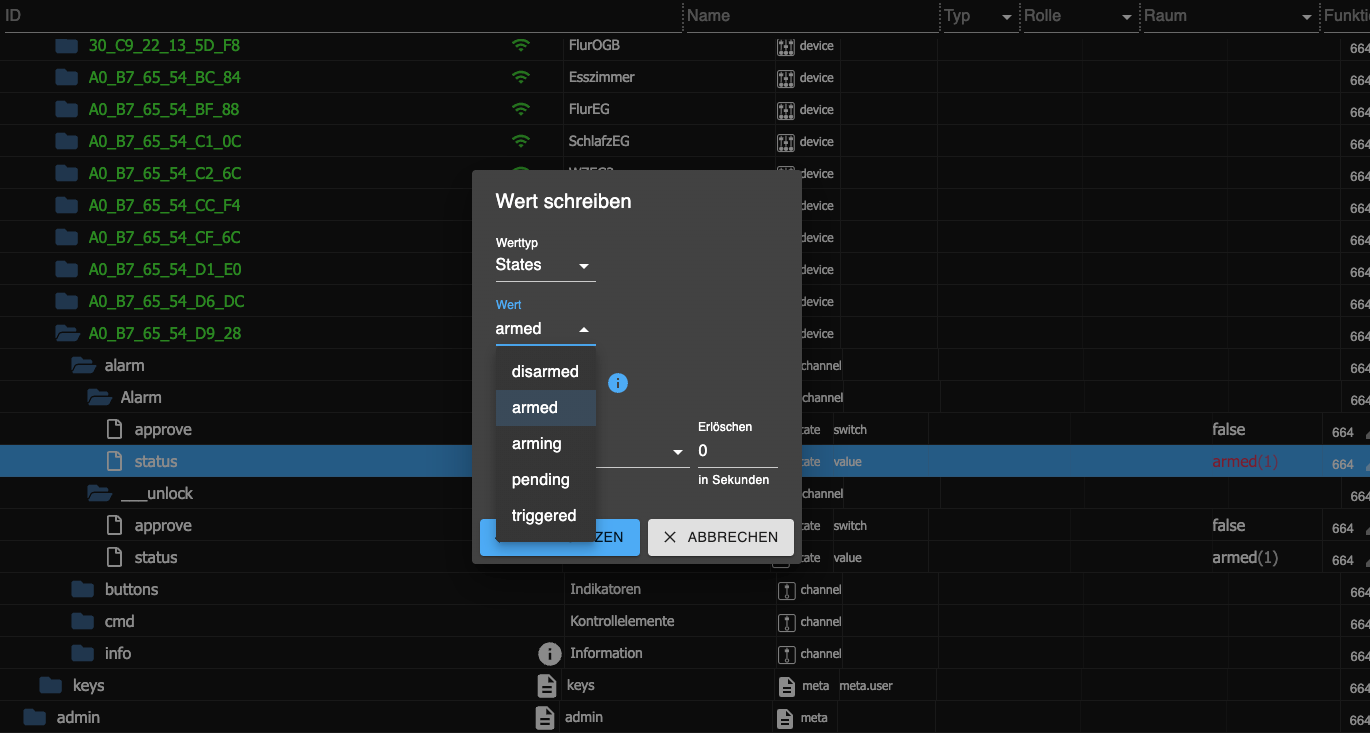The width and height of the screenshot is (1370, 733).
Task: Click the device type icon in FlurOGB row
Action: 786,46
